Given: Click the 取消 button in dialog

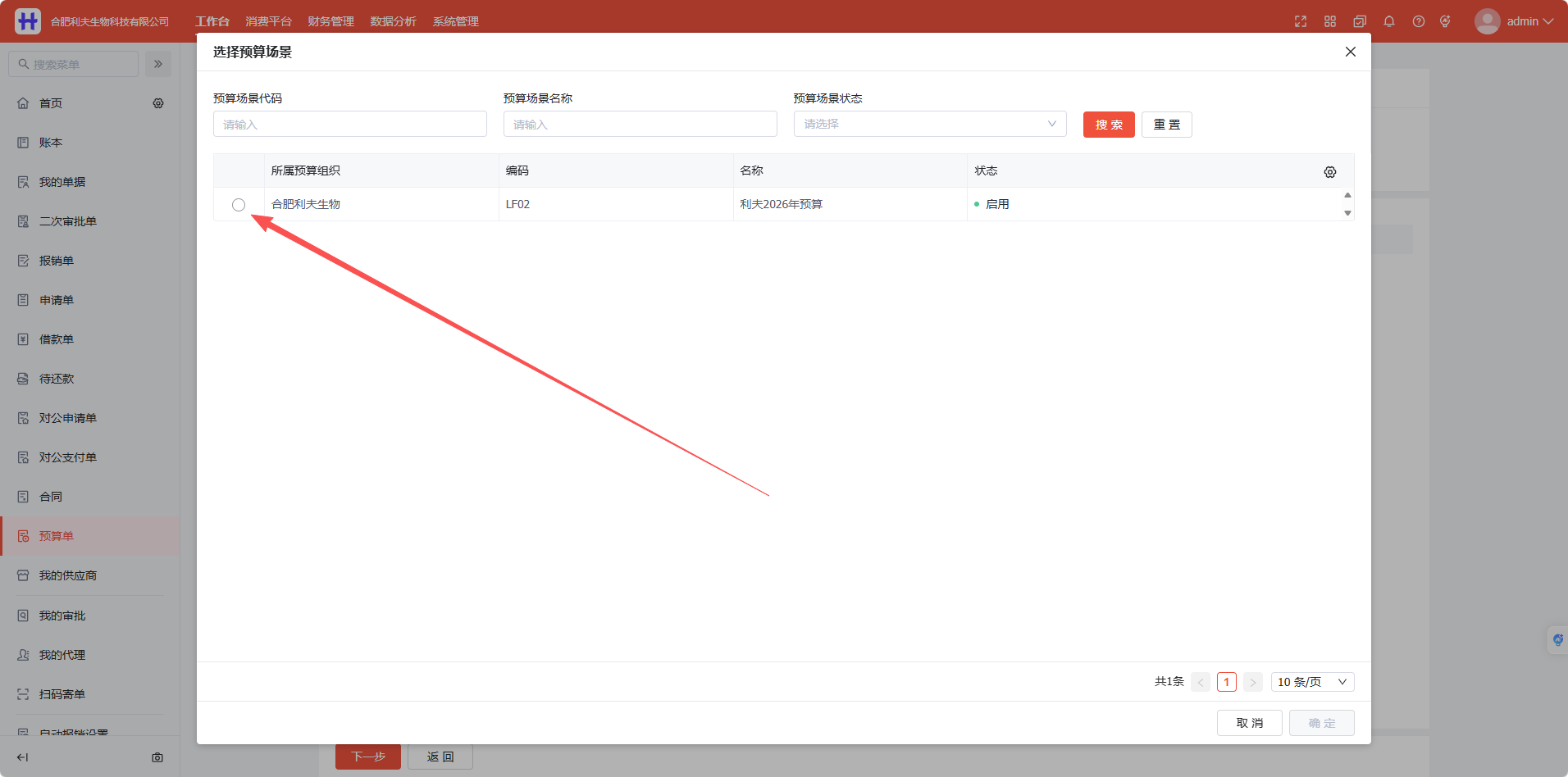Looking at the screenshot, I should tap(1249, 723).
